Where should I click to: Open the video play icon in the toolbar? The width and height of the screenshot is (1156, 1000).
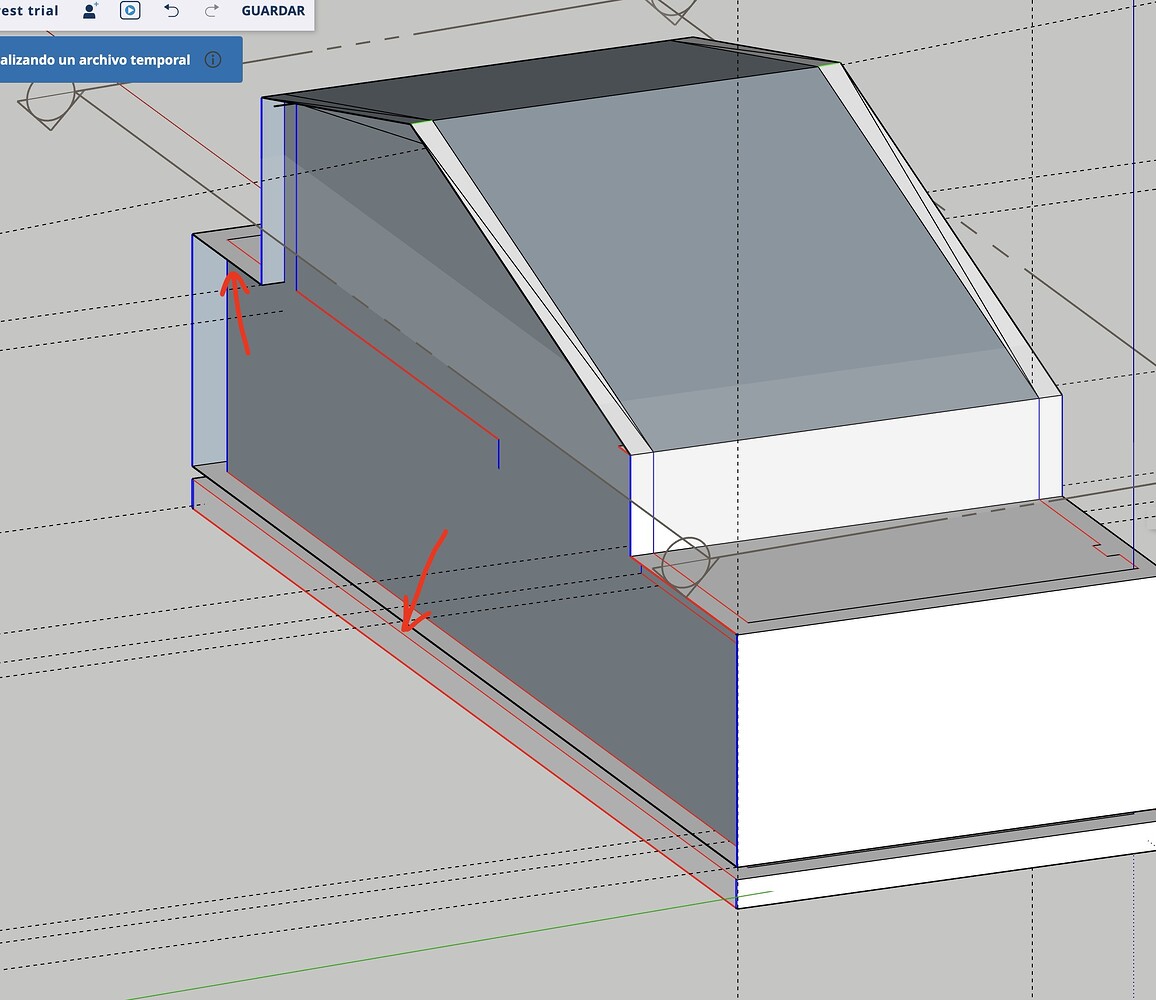[x=130, y=11]
